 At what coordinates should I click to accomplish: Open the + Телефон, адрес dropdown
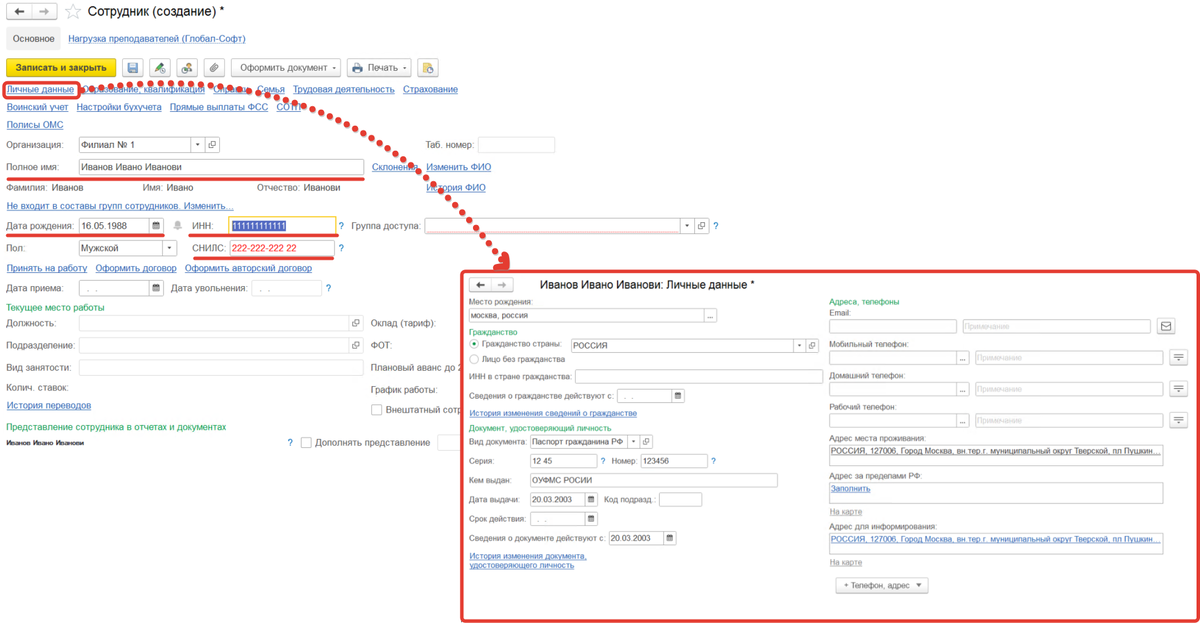882,585
